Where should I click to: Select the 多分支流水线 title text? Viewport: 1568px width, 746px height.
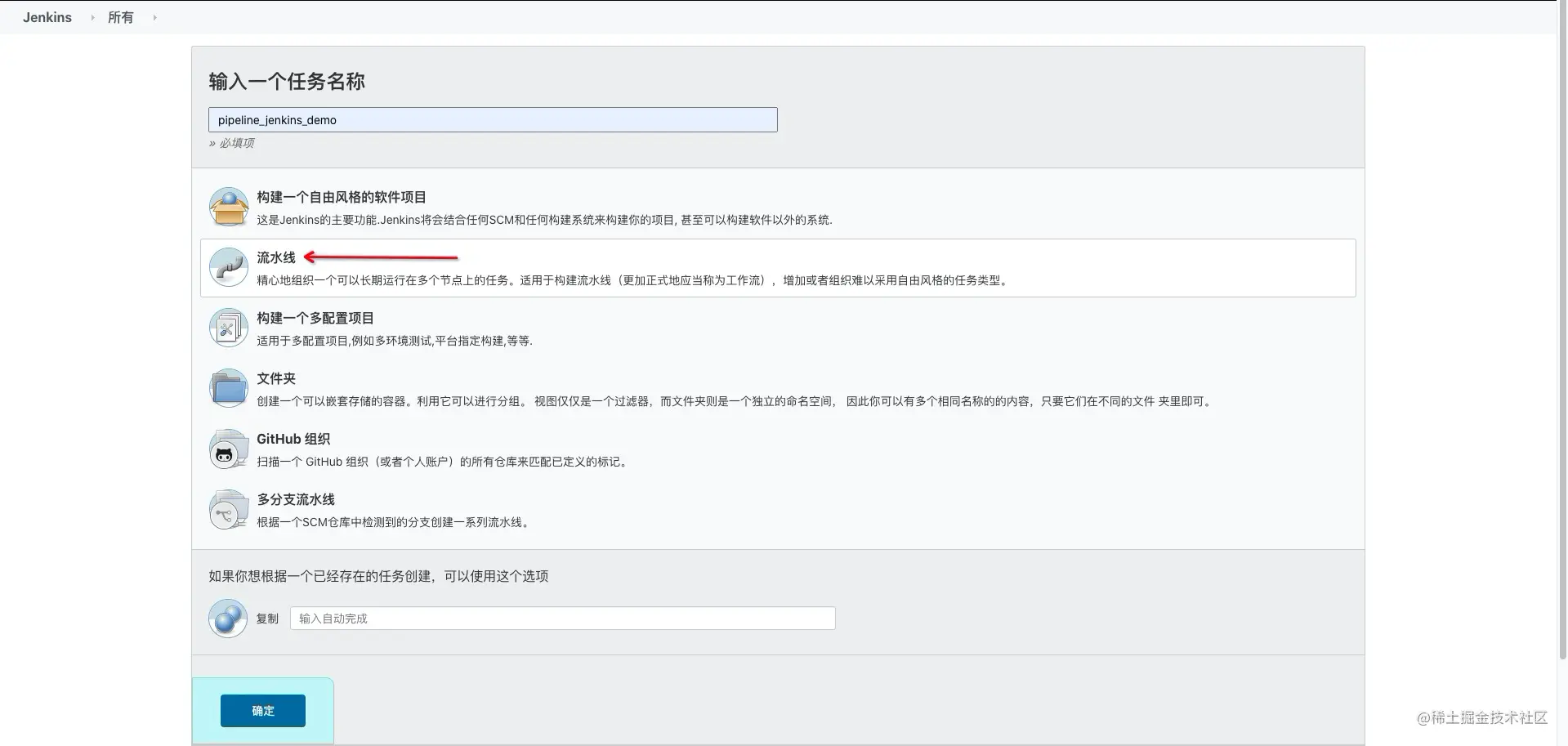coord(296,499)
